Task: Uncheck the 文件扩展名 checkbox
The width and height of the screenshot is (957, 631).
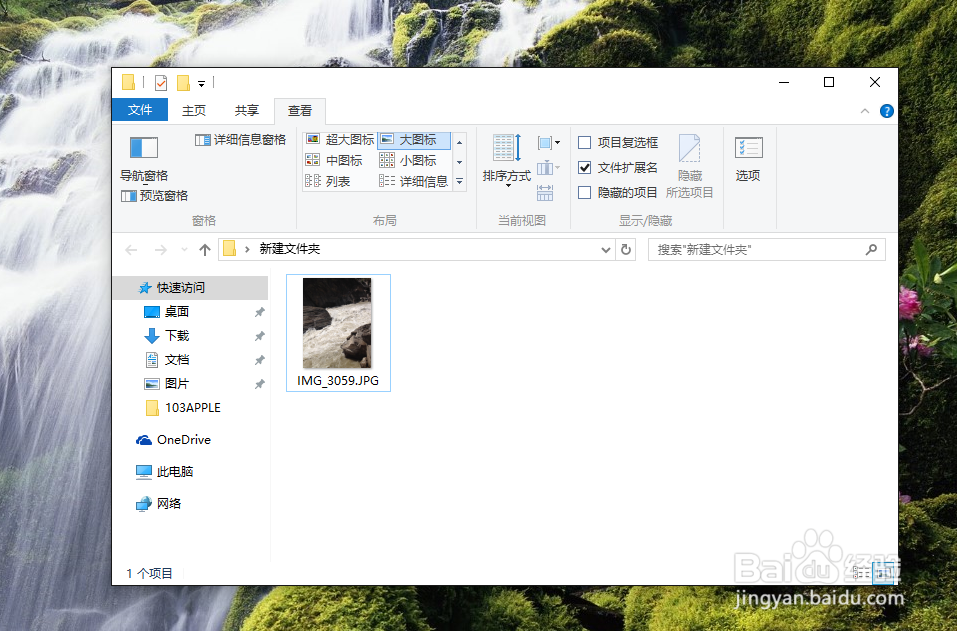Action: coord(585,167)
